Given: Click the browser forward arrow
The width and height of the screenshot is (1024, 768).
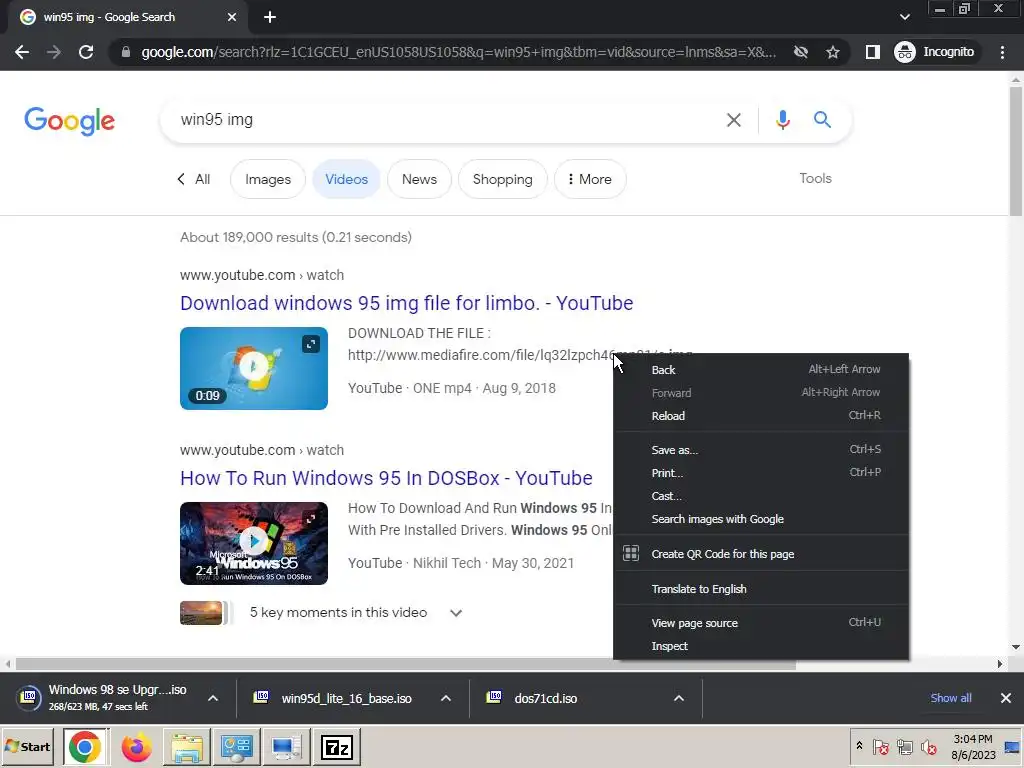Looking at the screenshot, I should (54, 52).
